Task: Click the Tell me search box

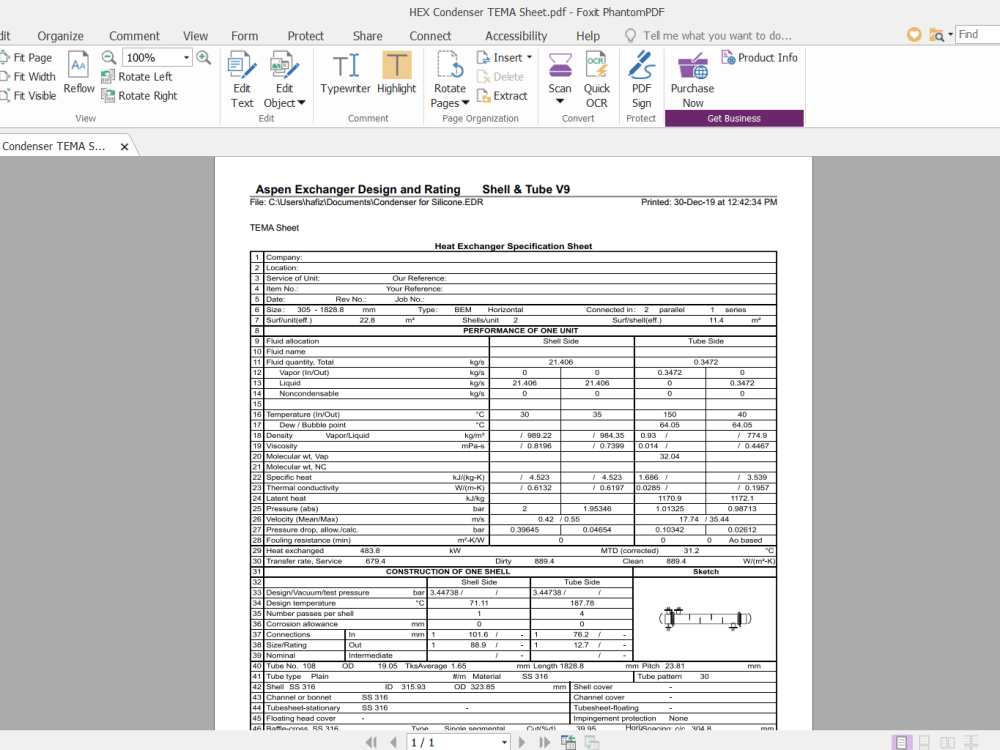Action: point(717,36)
